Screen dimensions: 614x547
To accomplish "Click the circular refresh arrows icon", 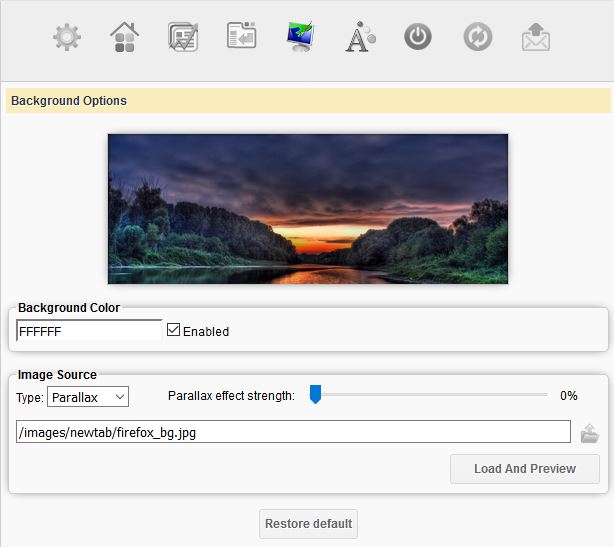I will 477,38.
